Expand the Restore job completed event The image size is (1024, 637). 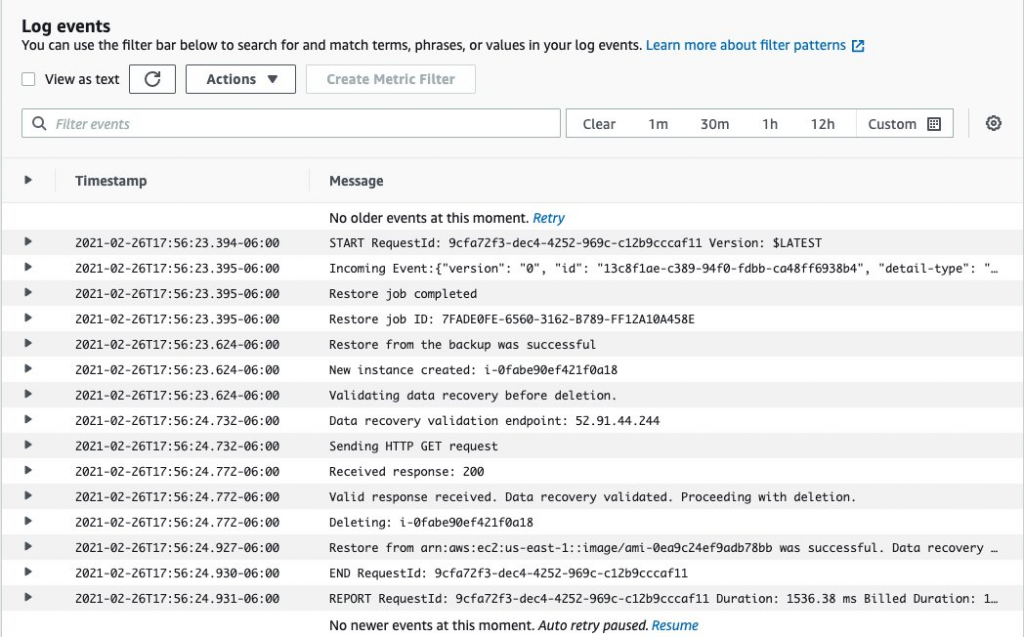[28, 293]
